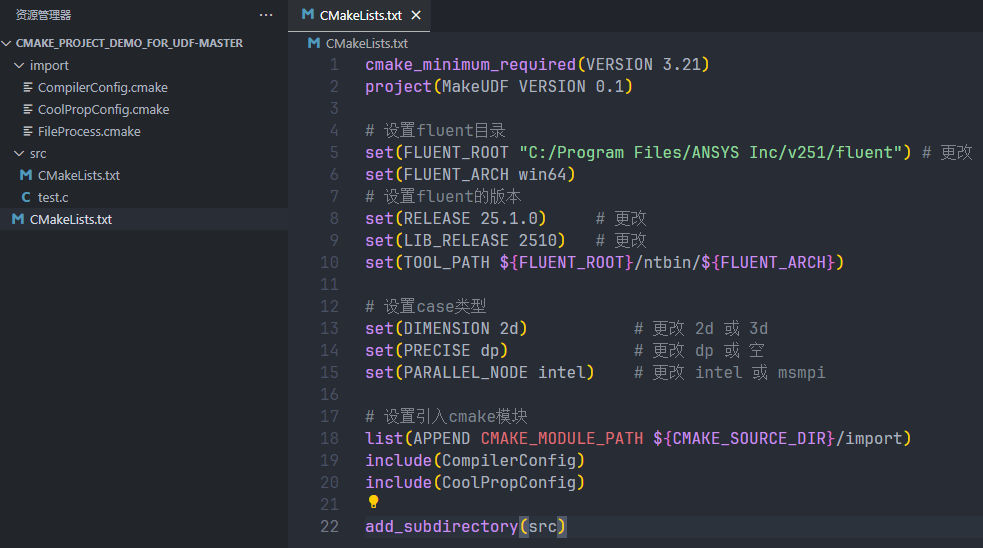Screen dimensions: 983x548
Task: Select root-level CMakeLists.txt in explorer
Action: (x=70, y=219)
